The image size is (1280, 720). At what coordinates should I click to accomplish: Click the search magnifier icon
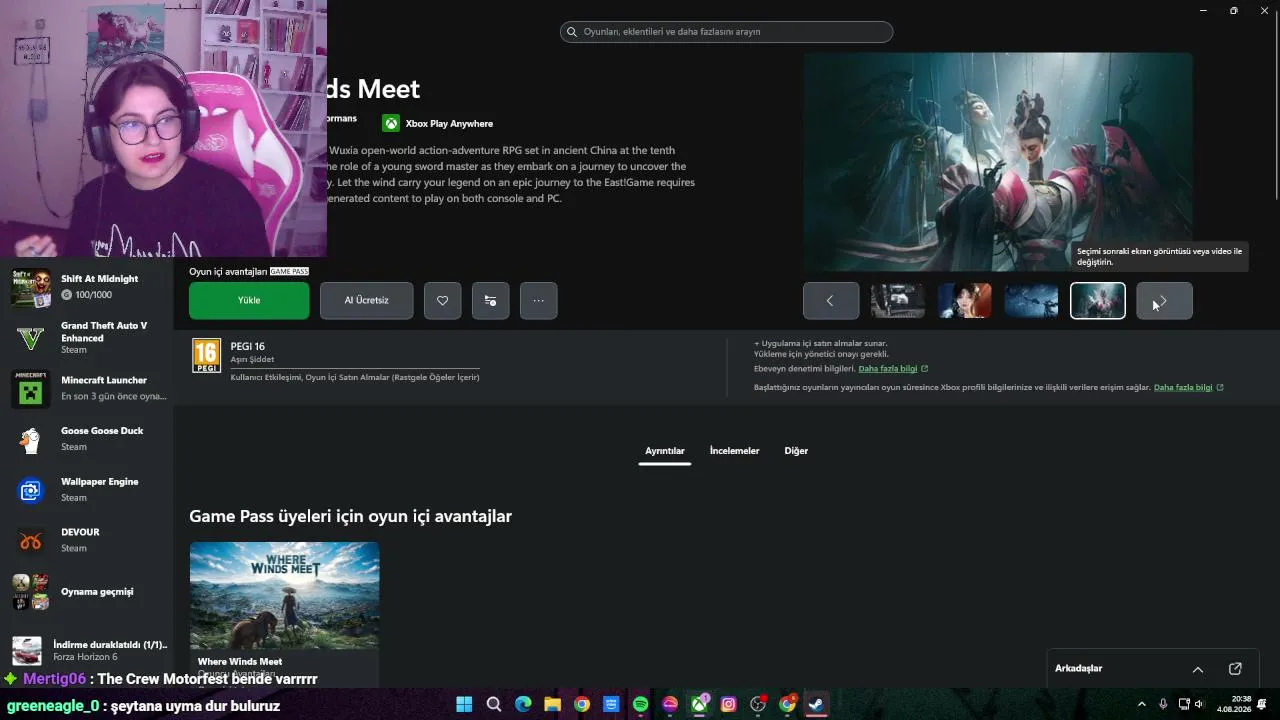(572, 32)
